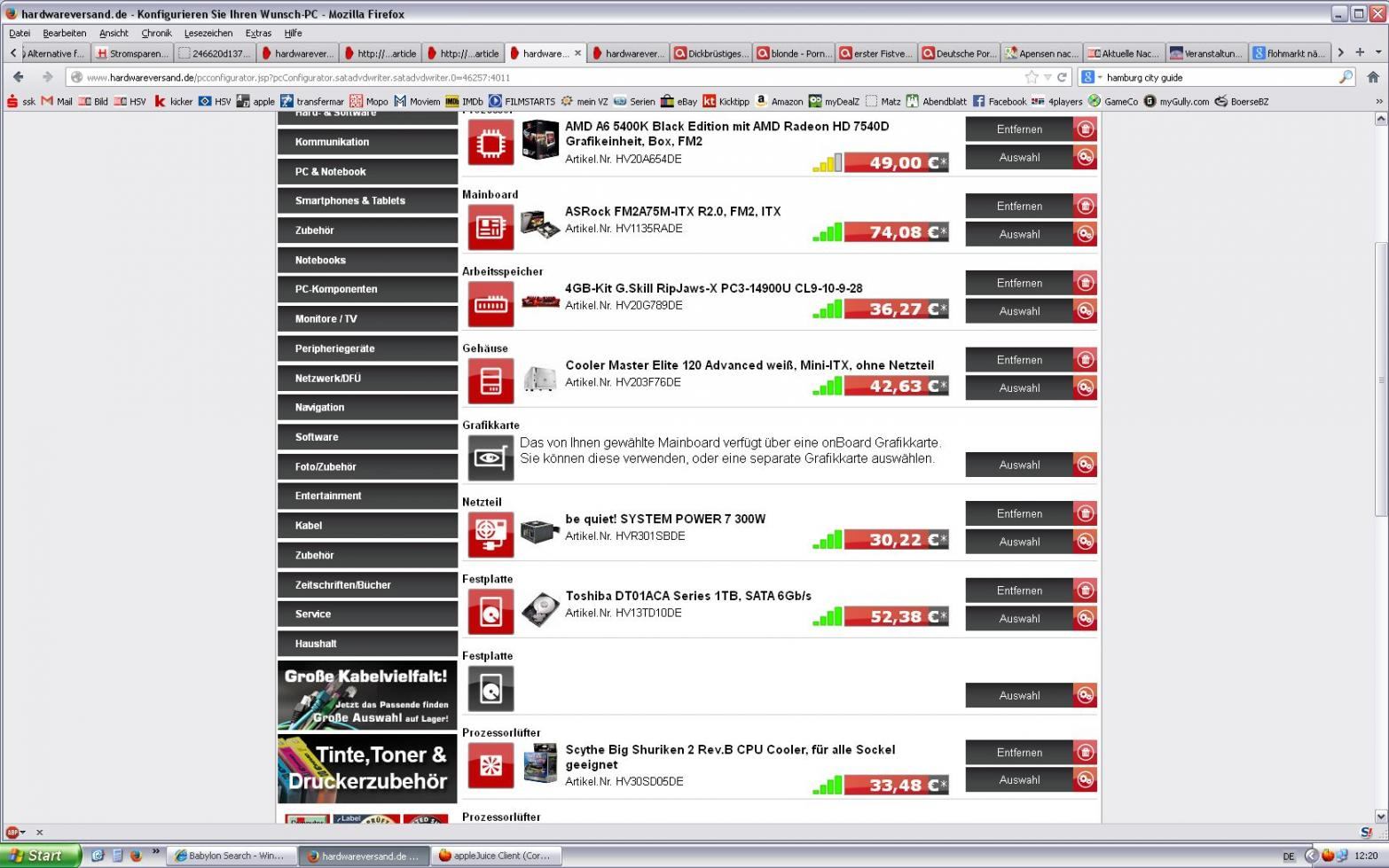The height and width of the screenshot is (868, 1389).
Task: Click trash icon for Toshiba DT01ACA drive
Action: click(1085, 590)
